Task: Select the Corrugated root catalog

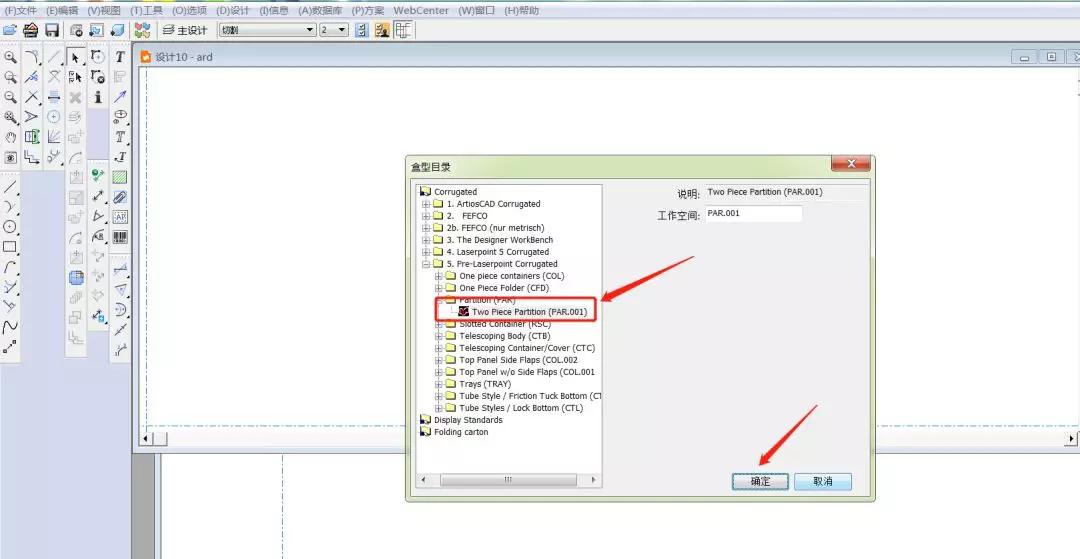Action: click(x=455, y=192)
